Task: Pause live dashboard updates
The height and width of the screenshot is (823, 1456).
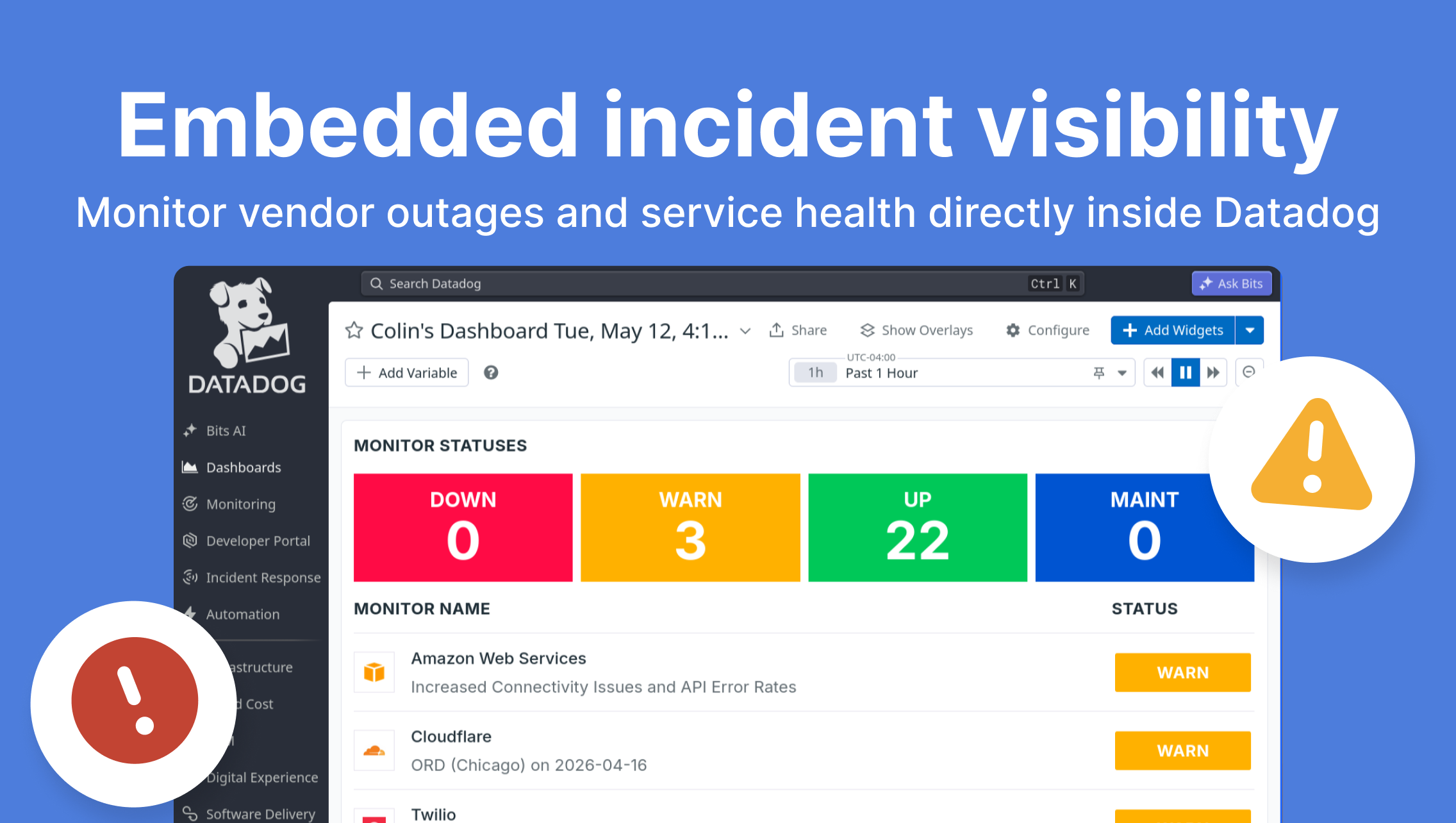Action: pyautogui.click(x=1186, y=372)
